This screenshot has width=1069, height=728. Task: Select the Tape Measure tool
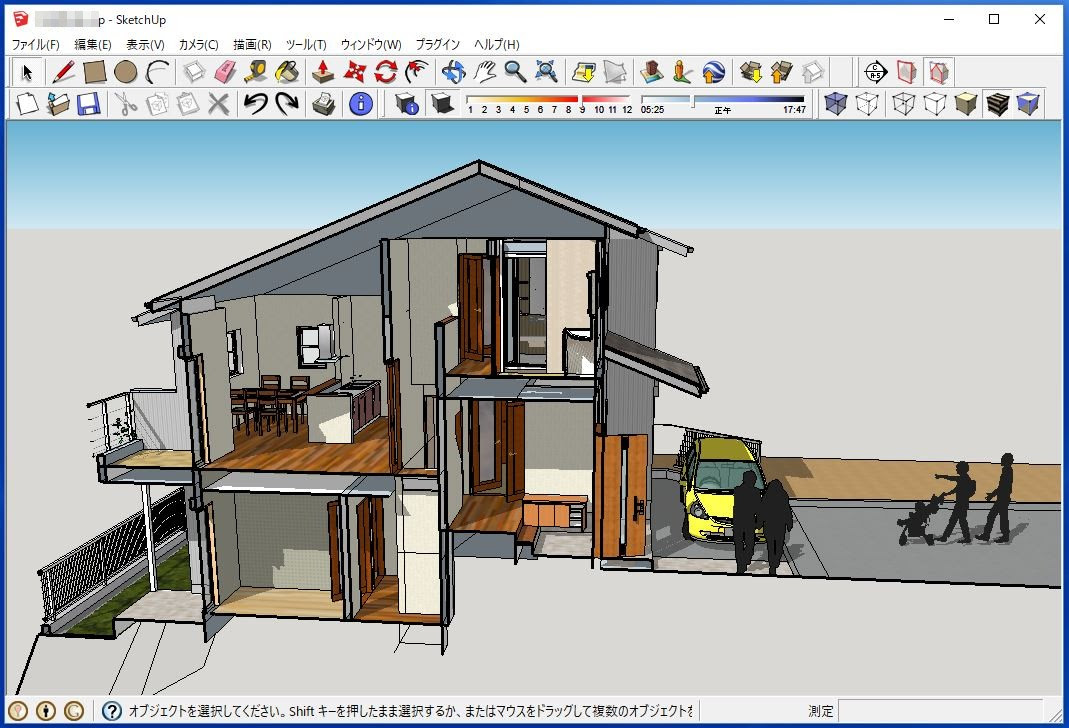256,72
